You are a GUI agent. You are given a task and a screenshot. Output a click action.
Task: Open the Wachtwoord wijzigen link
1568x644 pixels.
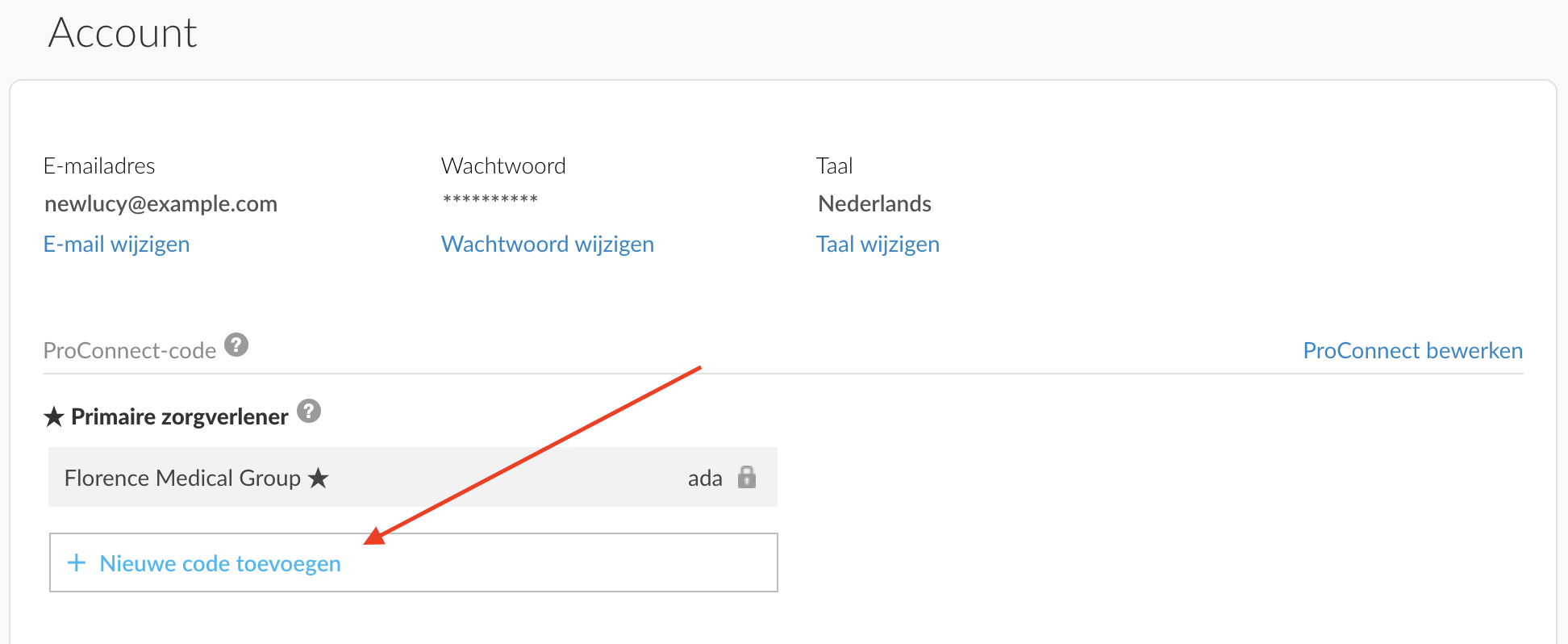[548, 244]
